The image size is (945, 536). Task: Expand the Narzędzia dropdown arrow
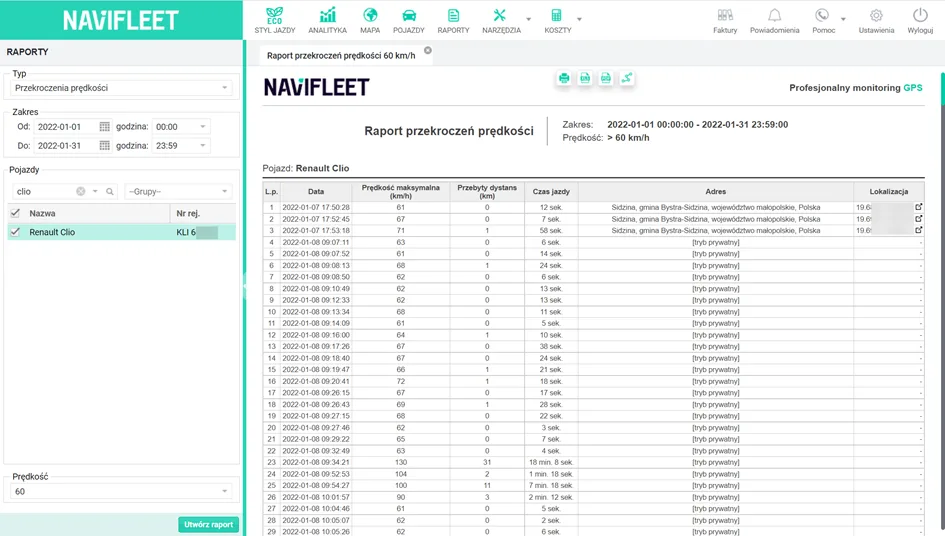[529, 19]
